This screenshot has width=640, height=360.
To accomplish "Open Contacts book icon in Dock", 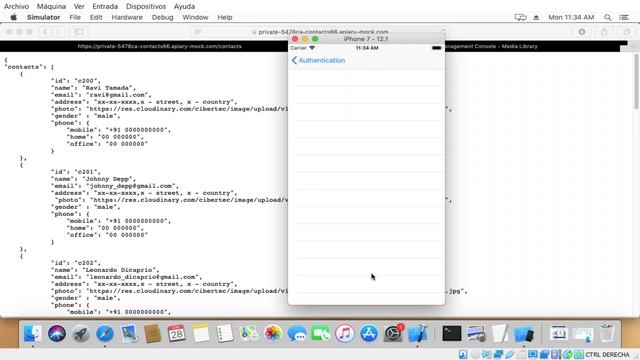I will [153, 333].
